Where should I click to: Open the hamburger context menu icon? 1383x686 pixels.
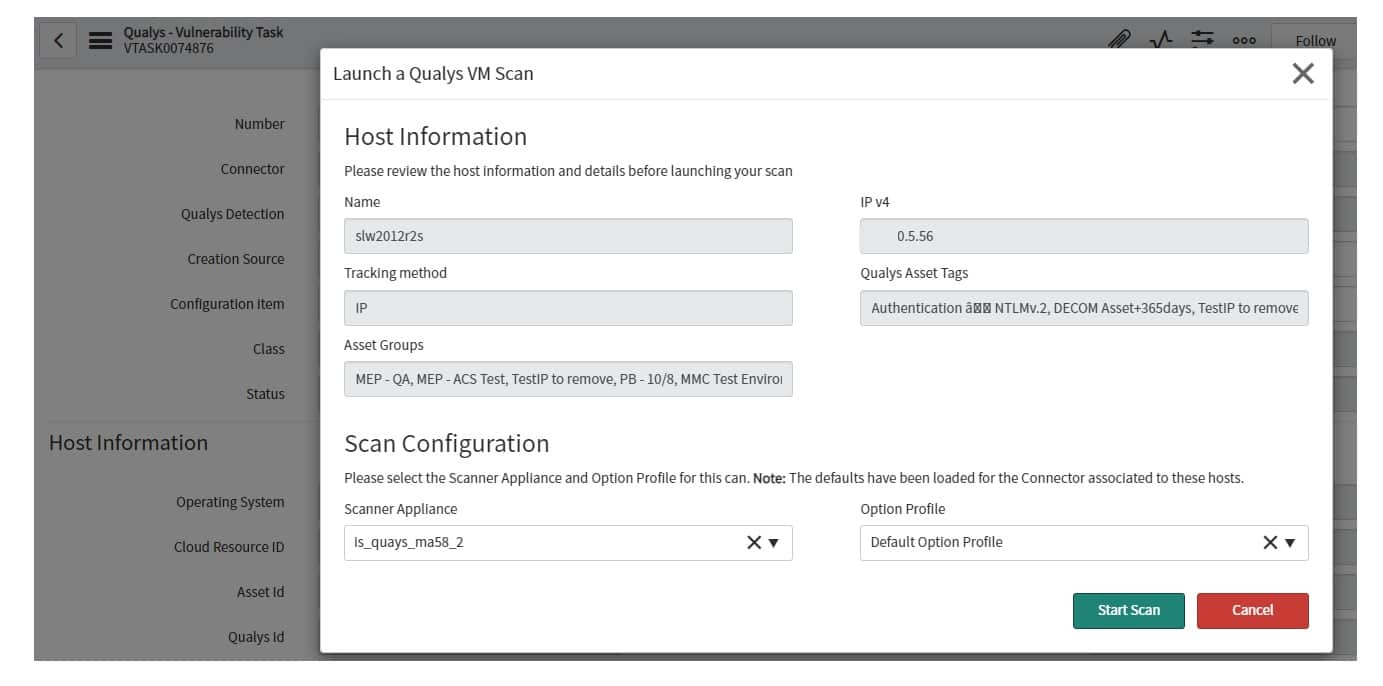[100, 41]
